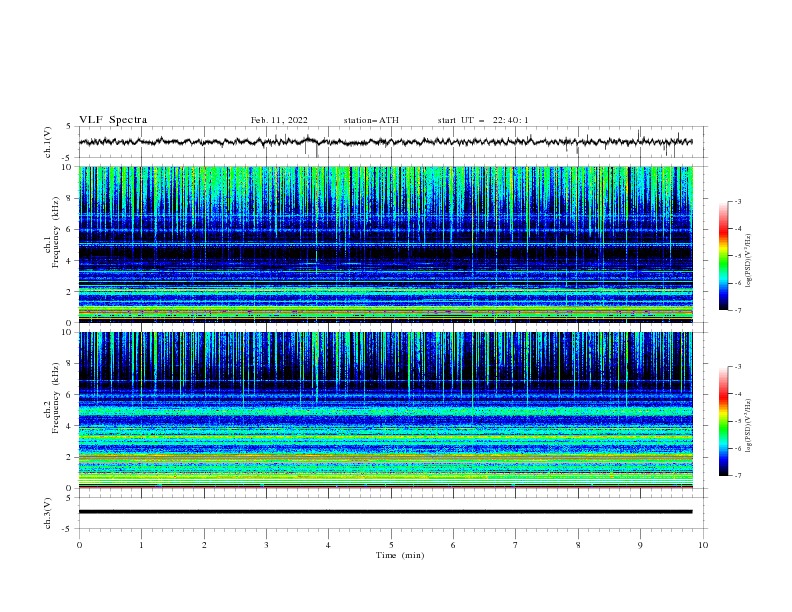Click the '-7' label on ch.2 colorbar

point(737,476)
